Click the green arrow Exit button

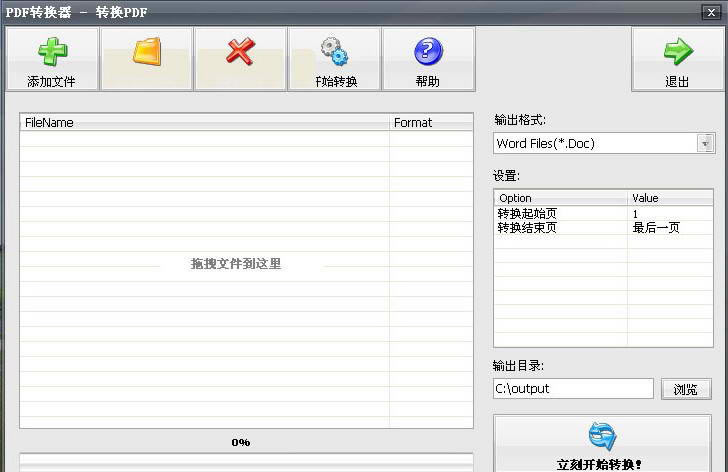677,58
